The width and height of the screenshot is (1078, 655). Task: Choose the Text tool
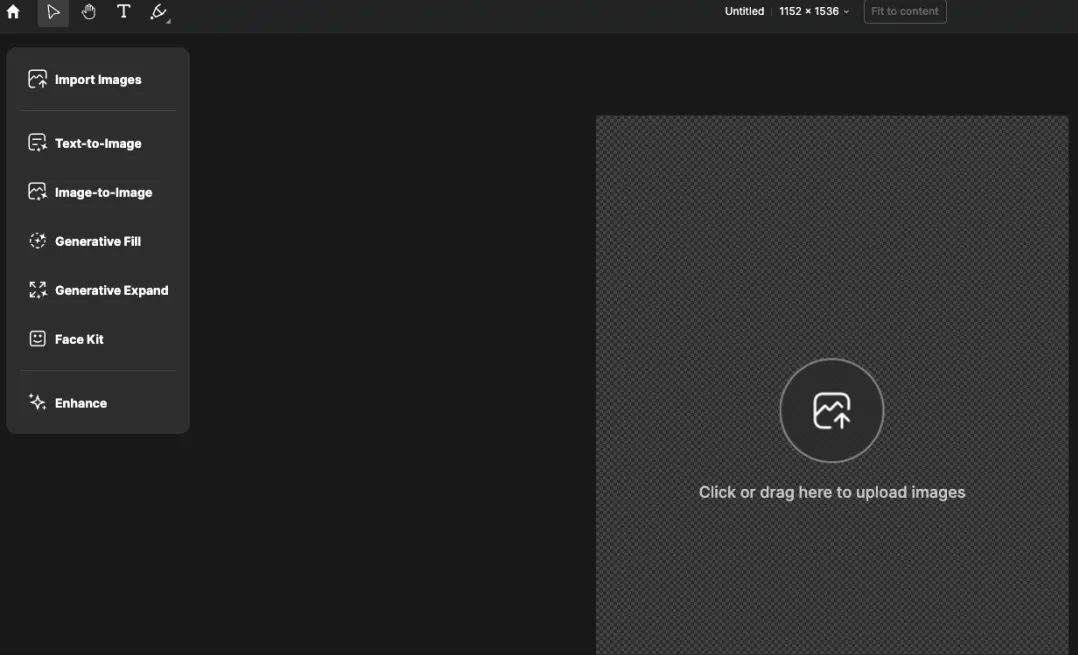click(x=123, y=12)
